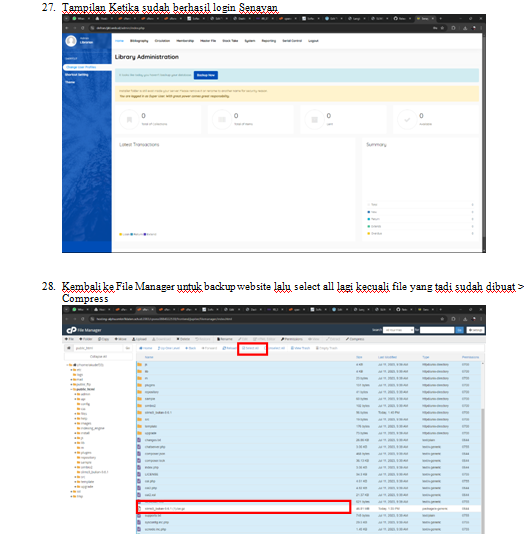Viewport: 524px width, 534px height.
Task: Click the Up One Level icon
Action: click(159, 348)
